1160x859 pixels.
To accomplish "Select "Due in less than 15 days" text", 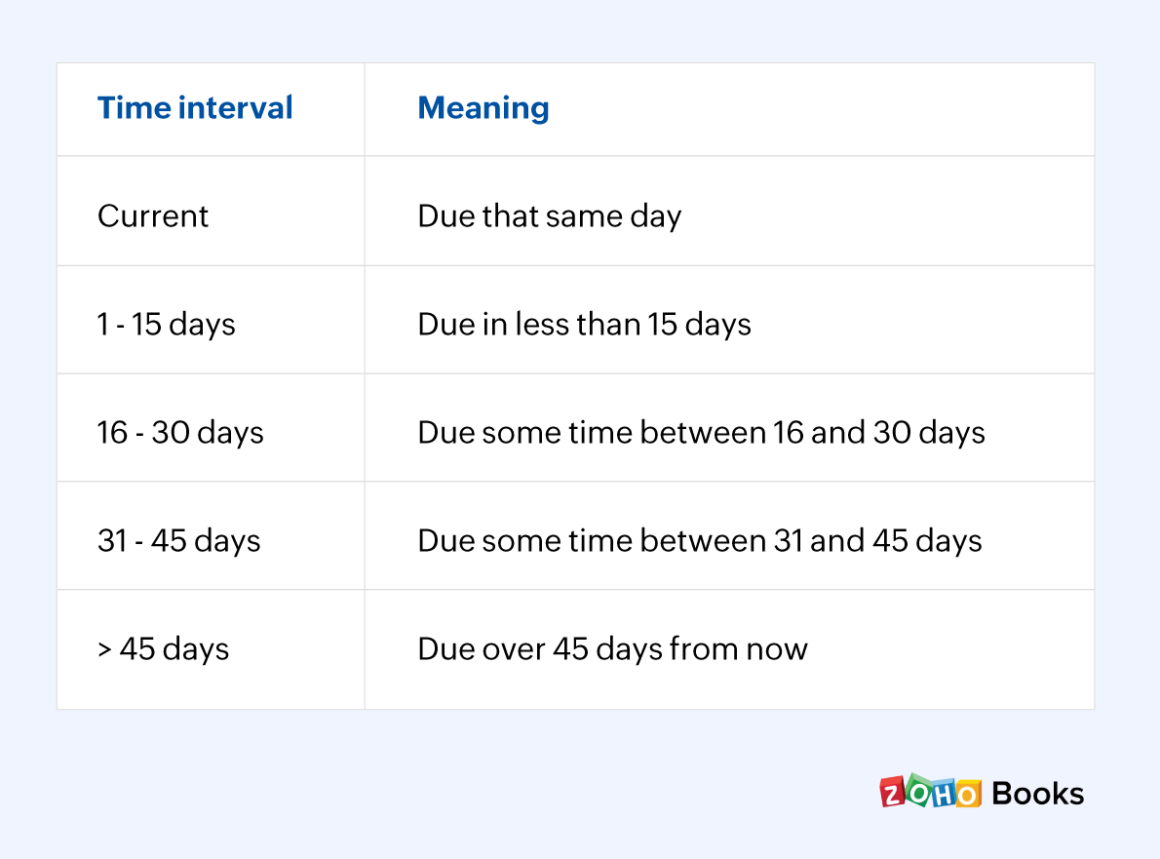I will click(x=584, y=324).
